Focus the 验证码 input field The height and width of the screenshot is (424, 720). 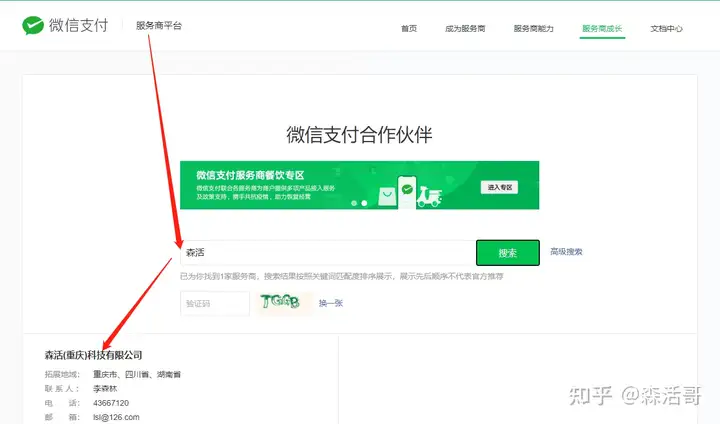click(214, 303)
